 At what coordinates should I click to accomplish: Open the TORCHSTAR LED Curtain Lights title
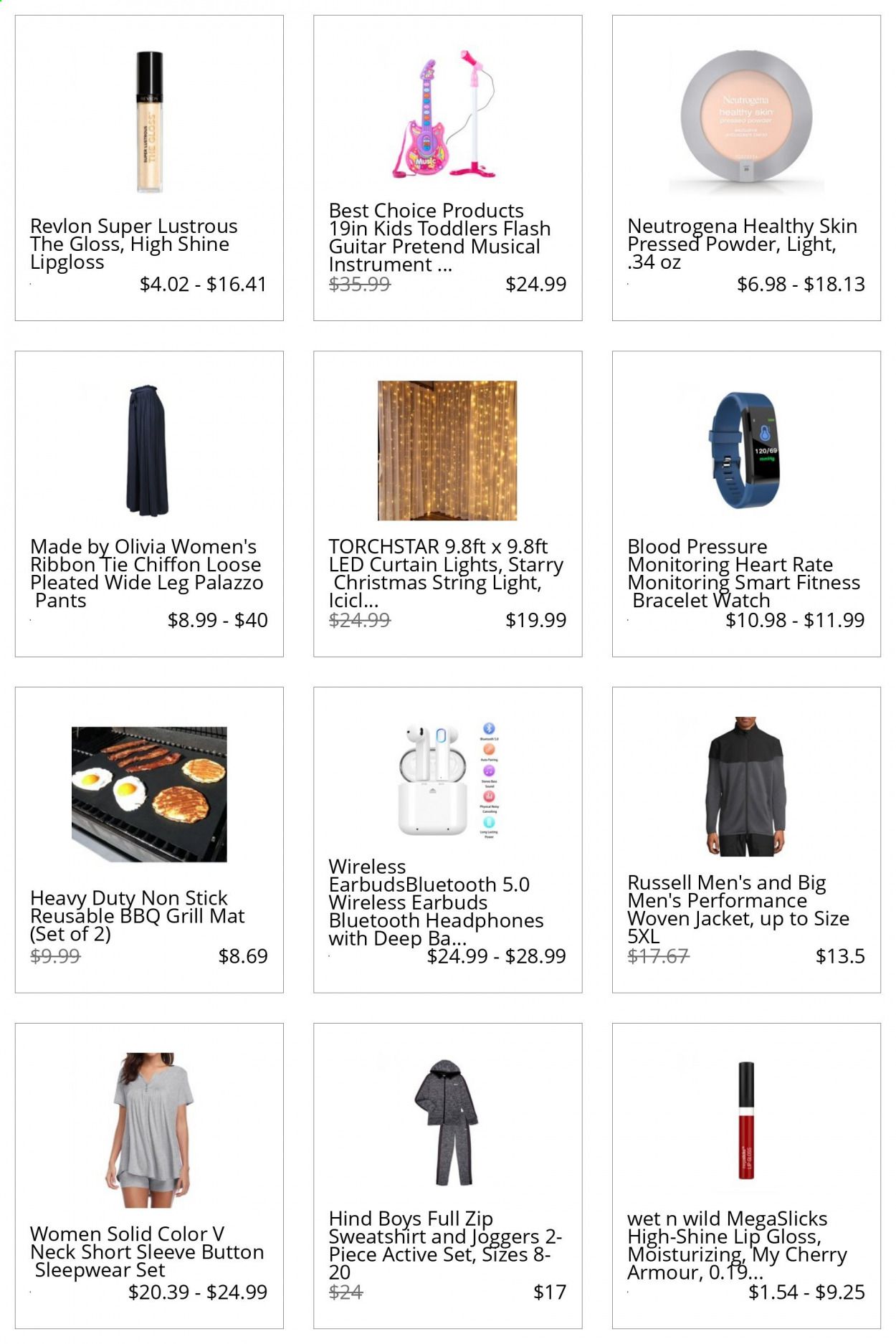446,573
